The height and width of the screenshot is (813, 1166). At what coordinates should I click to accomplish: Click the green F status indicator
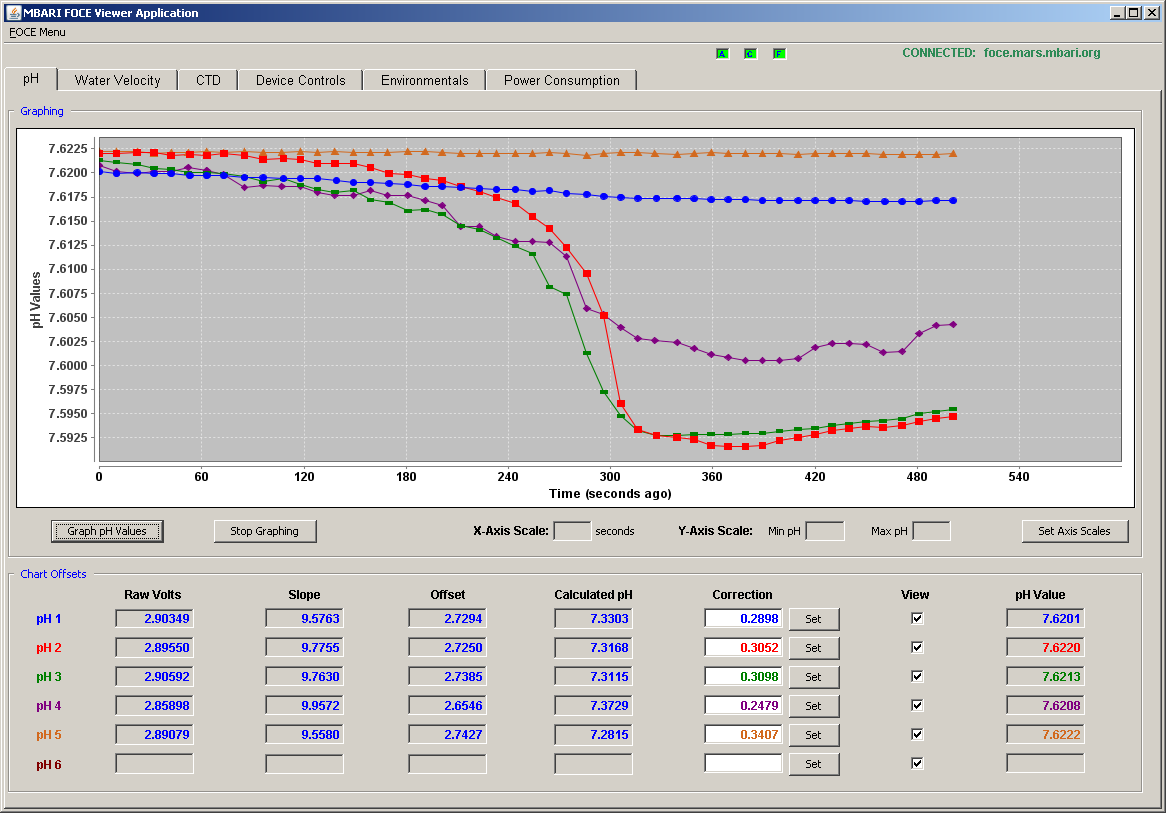(779, 54)
